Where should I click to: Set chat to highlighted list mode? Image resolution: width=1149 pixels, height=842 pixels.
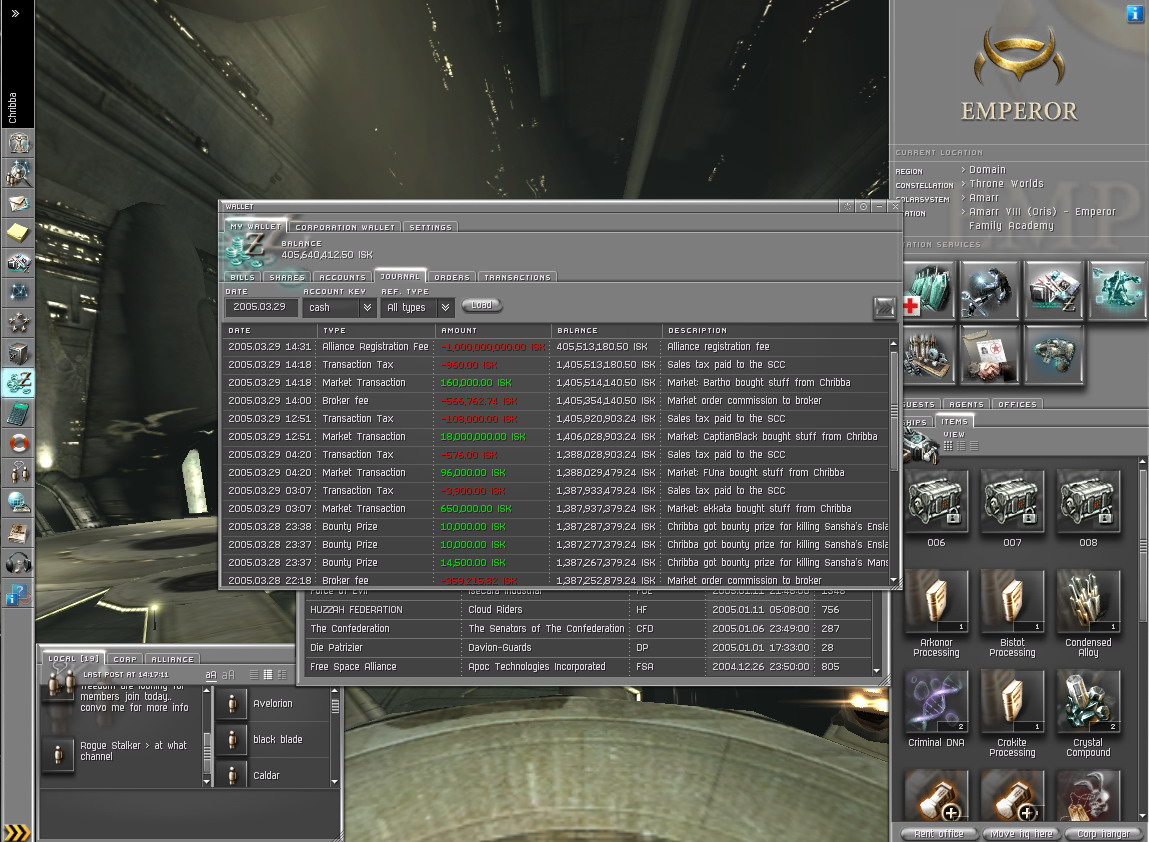(x=267, y=675)
